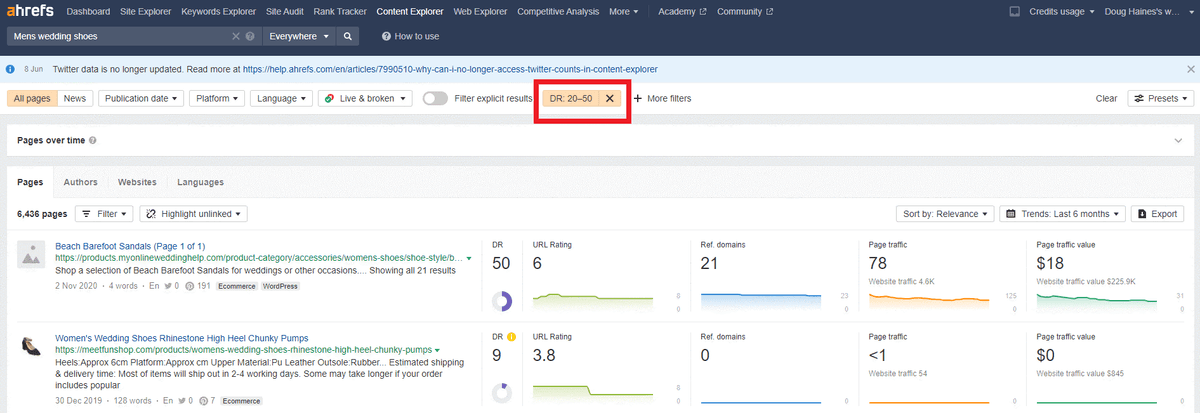Click the blue info icon in the notice bar

[11, 70]
